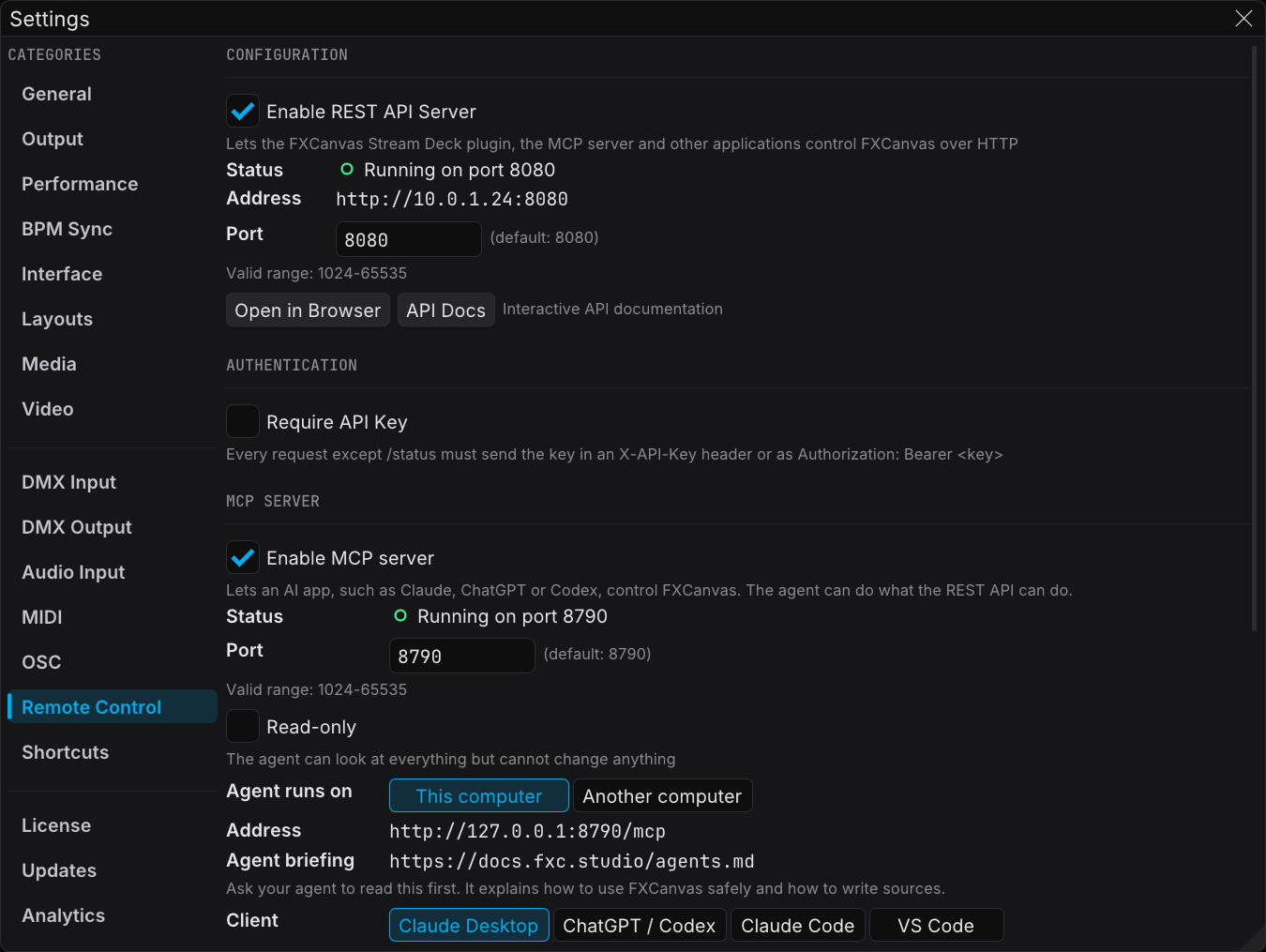The image size is (1266, 952).
Task: Switch to the OSC category
Action: tap(113, 662)
